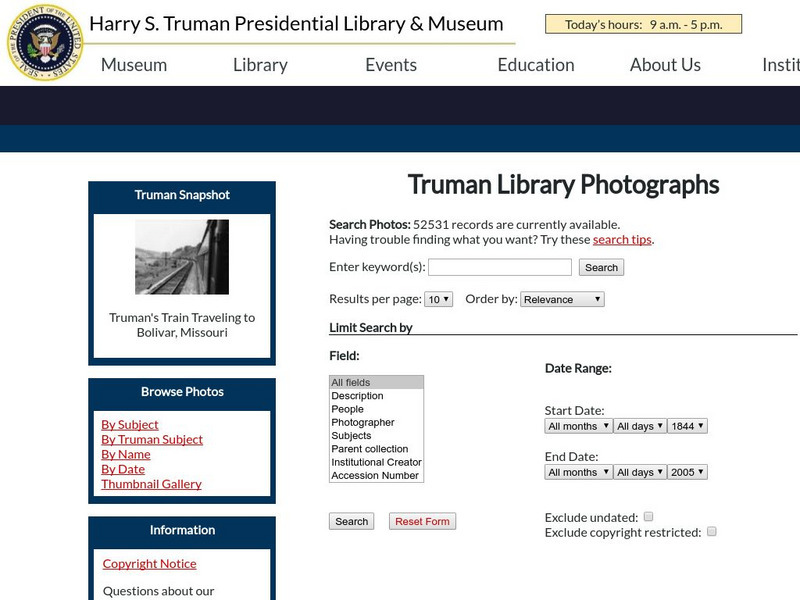This screenshot has height=600, width=800.
Task: Open Start Date All days dropdown
Action: coord(640,426)
